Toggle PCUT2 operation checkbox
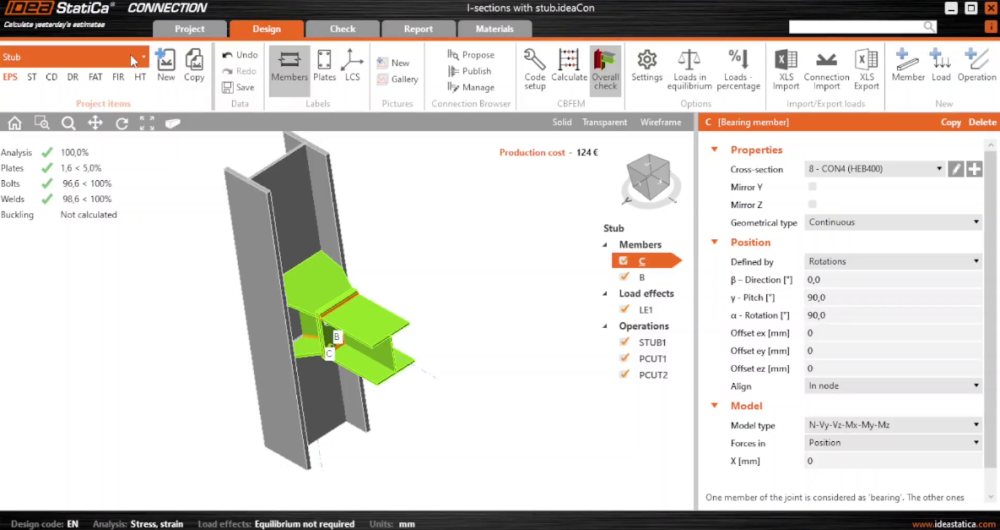Viewport: 1000px width, 530px height. coord(624,374)
